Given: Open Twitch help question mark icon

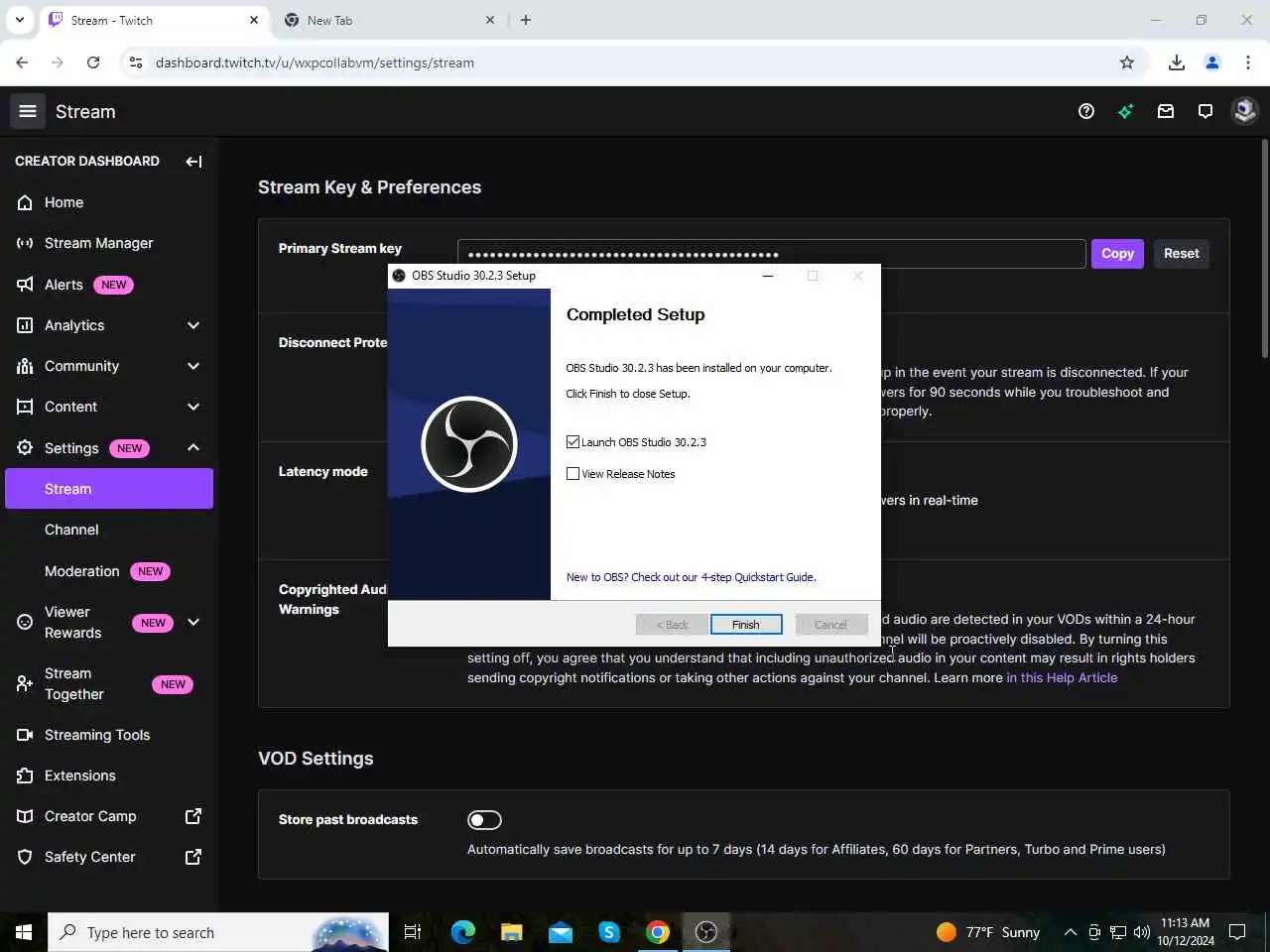Looking at the screenshot, I should point(1086,111).
